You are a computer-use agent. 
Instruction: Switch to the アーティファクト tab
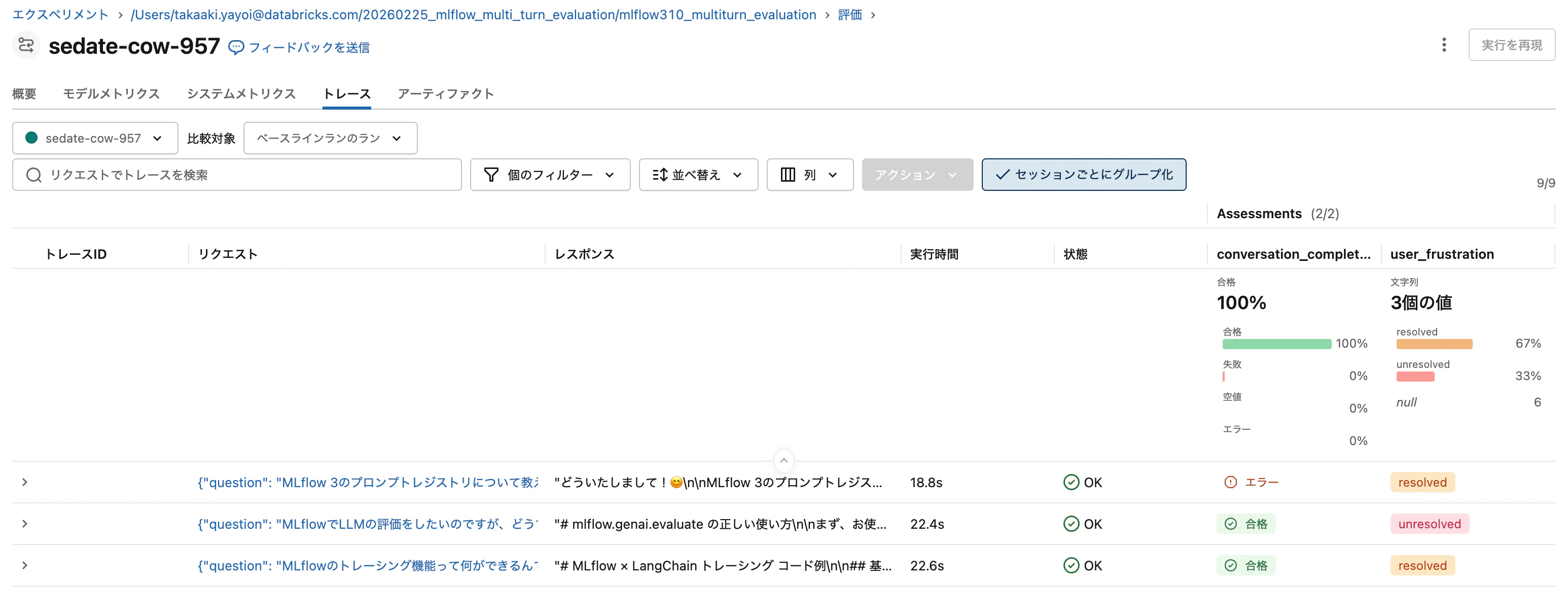coord(446,94)
